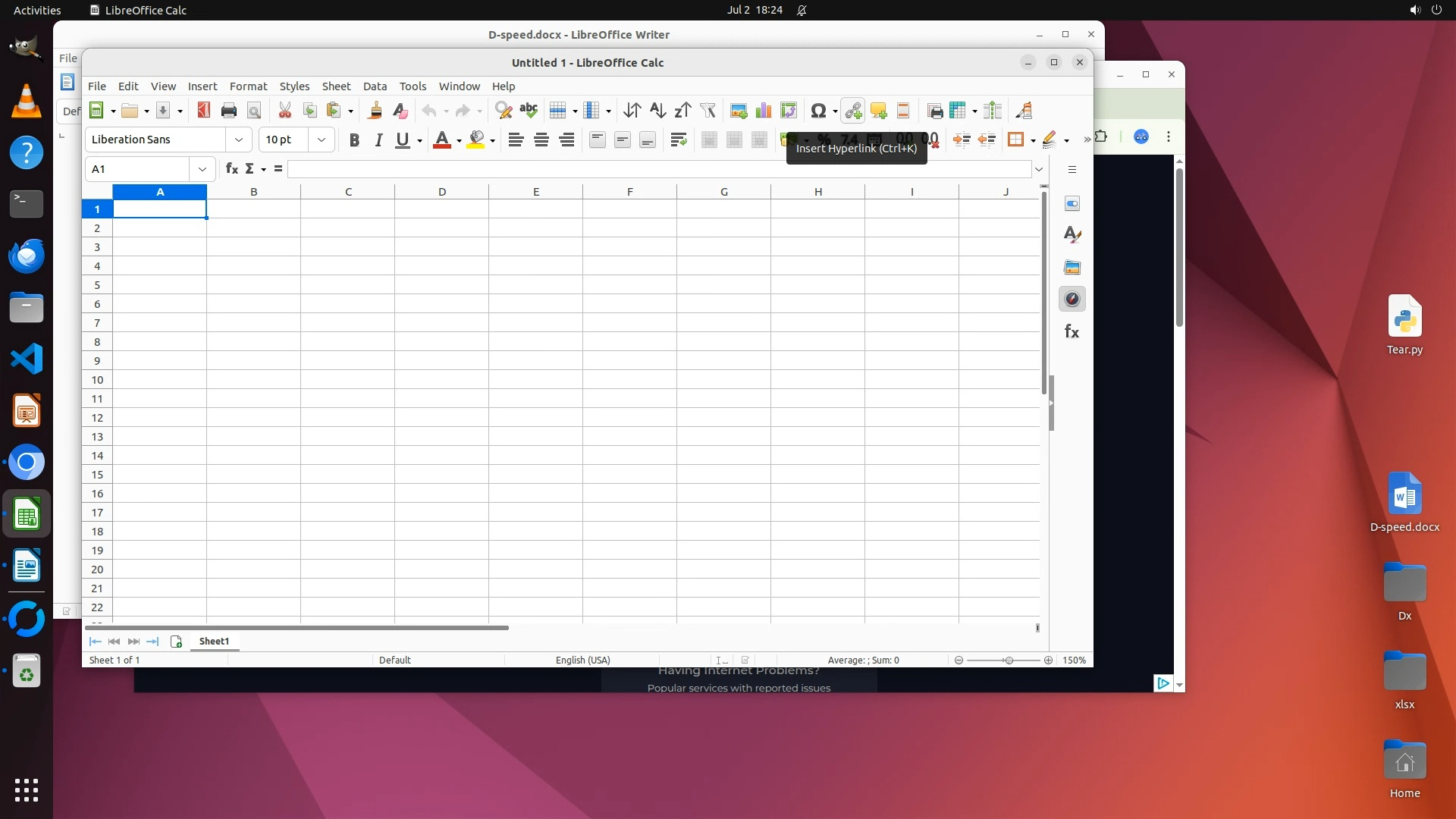Toggle Italic formatting
This screenshot has height=819, width=1456.
pos(378,140)
